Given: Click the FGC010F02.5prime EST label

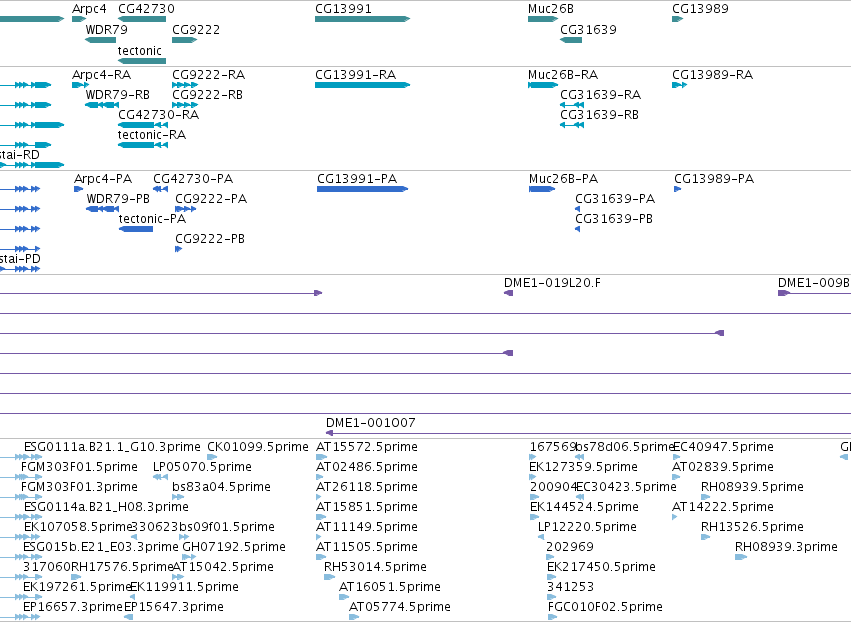Looking at the screenshot, I should point(605,607).
